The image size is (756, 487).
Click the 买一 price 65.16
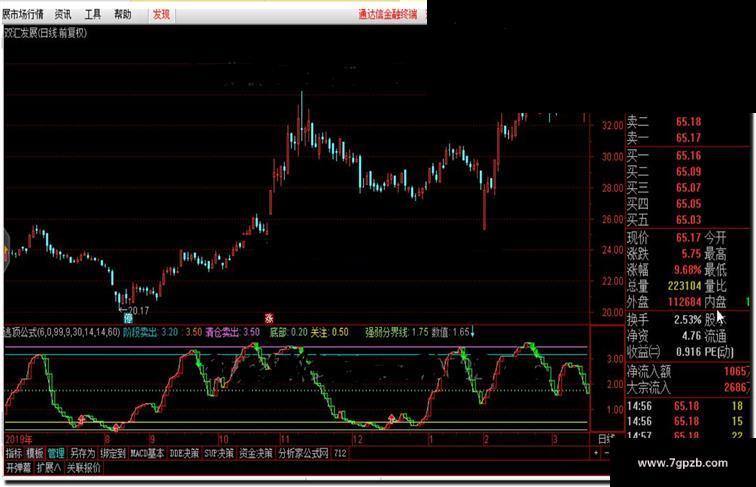[x=688, y=155]
